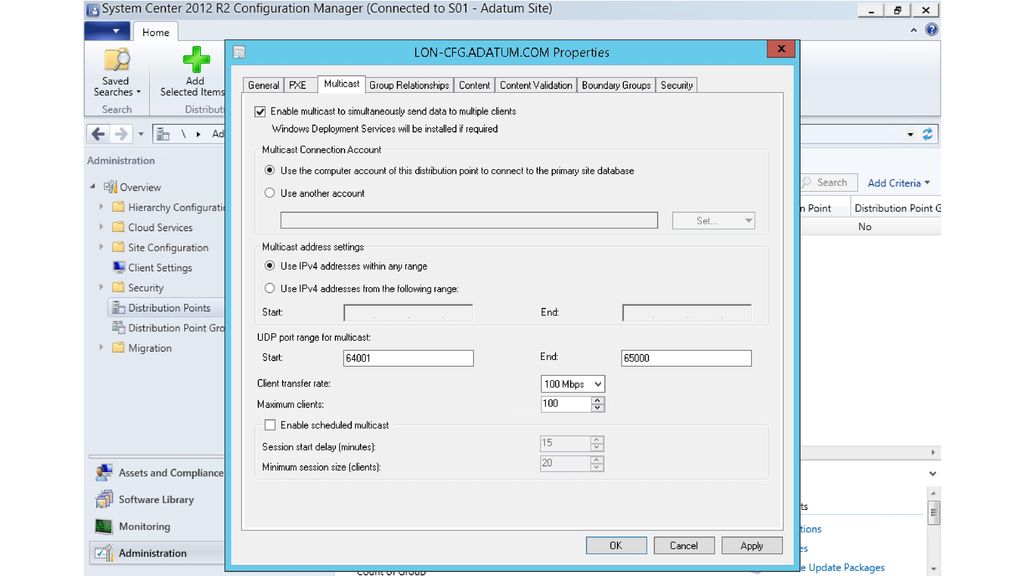Collapse the Overview tree node
The image size is (1024, 576).
(93, 187)
